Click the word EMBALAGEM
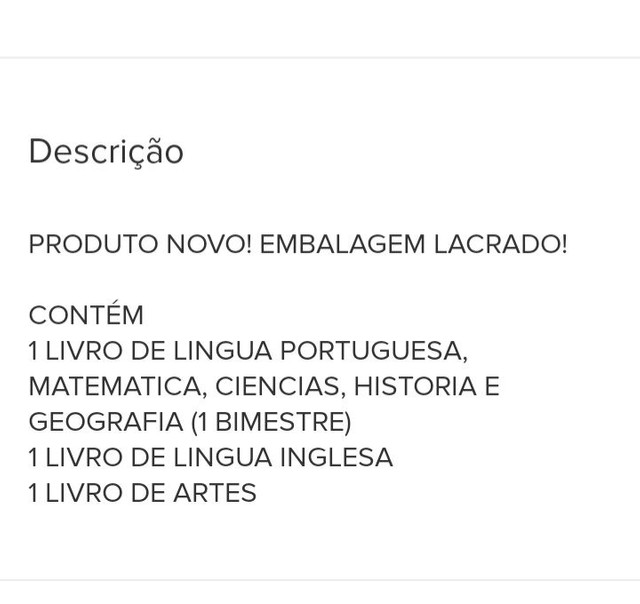The width and height of the screenshot is (640, 604). 342,244
